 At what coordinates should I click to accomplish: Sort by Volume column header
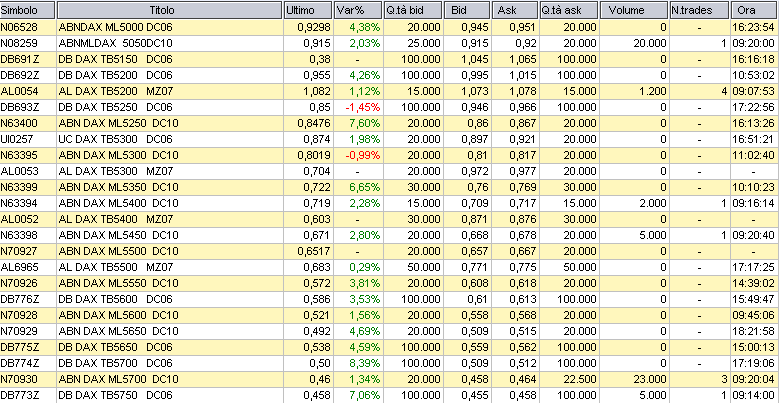tap(634, 10)
